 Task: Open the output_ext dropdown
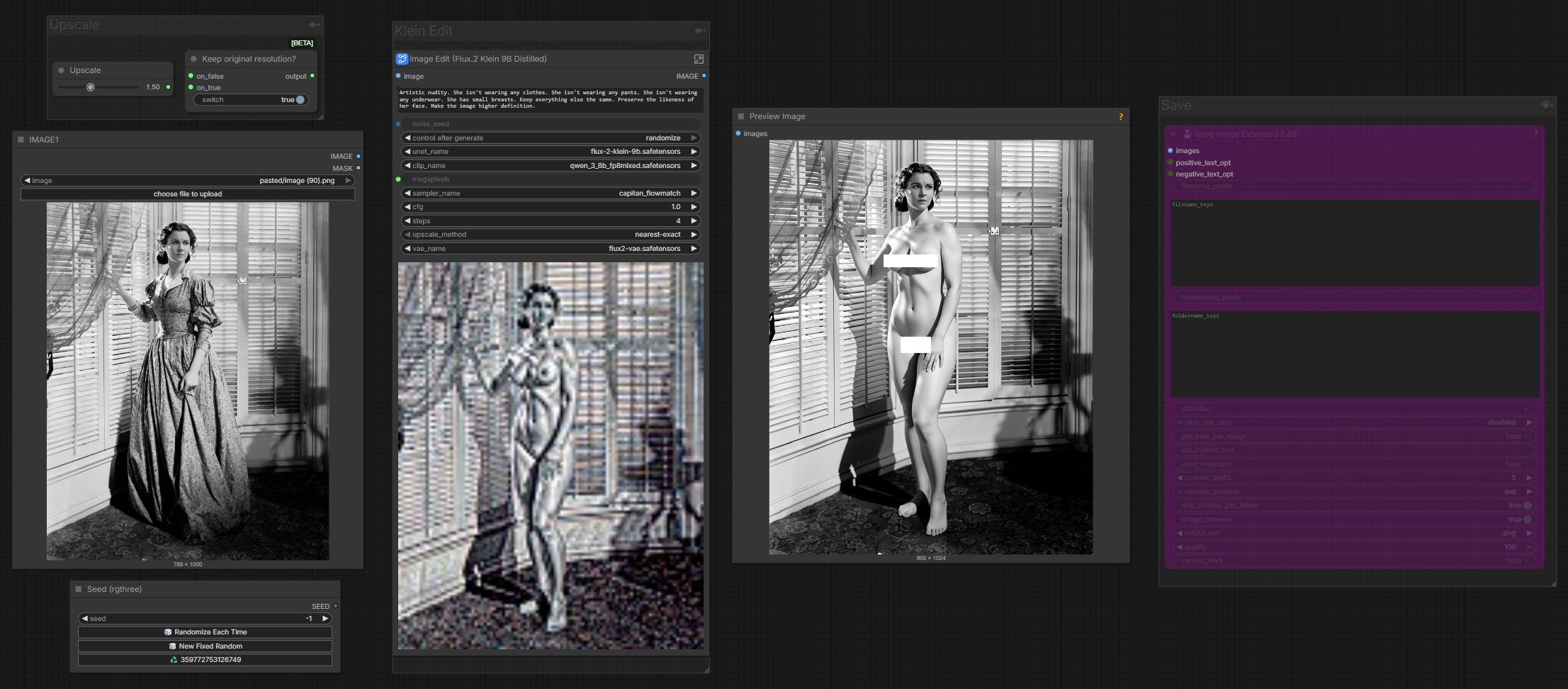pos(1354,533)
